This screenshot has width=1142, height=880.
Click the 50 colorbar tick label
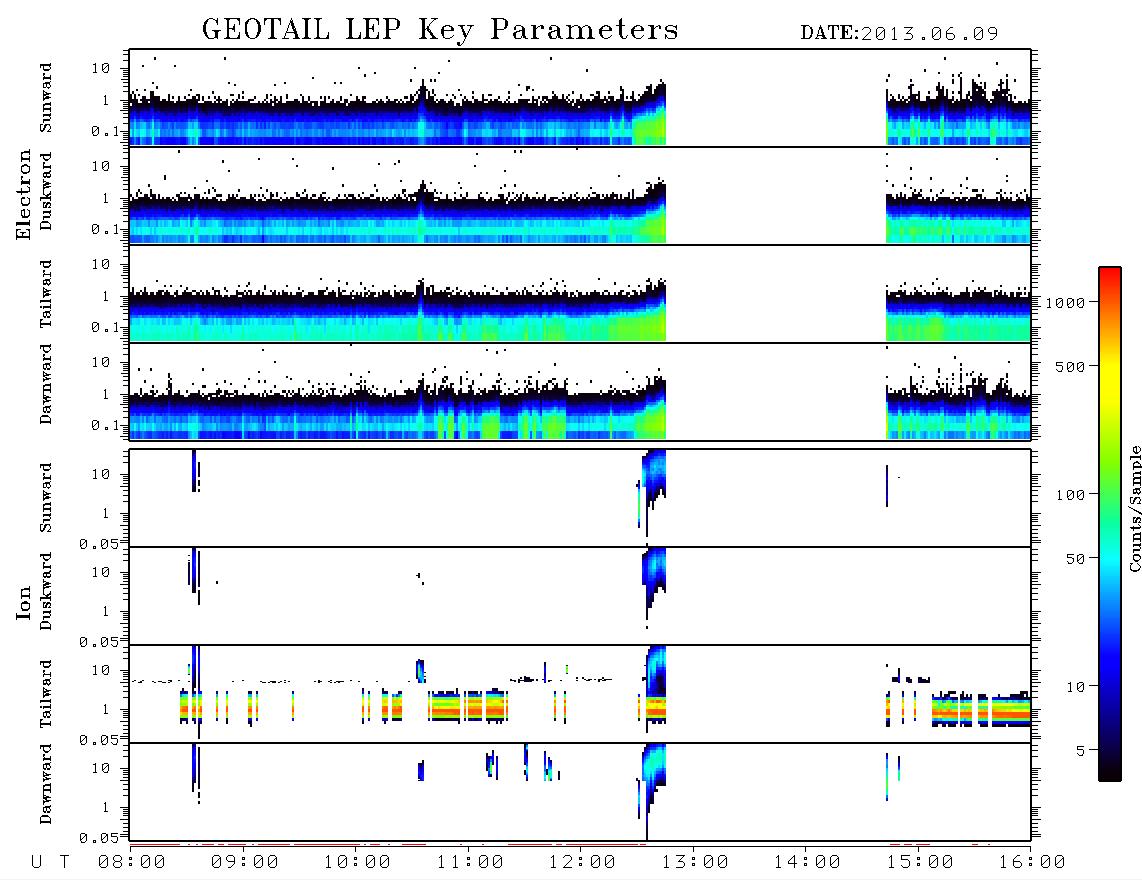1075,559
